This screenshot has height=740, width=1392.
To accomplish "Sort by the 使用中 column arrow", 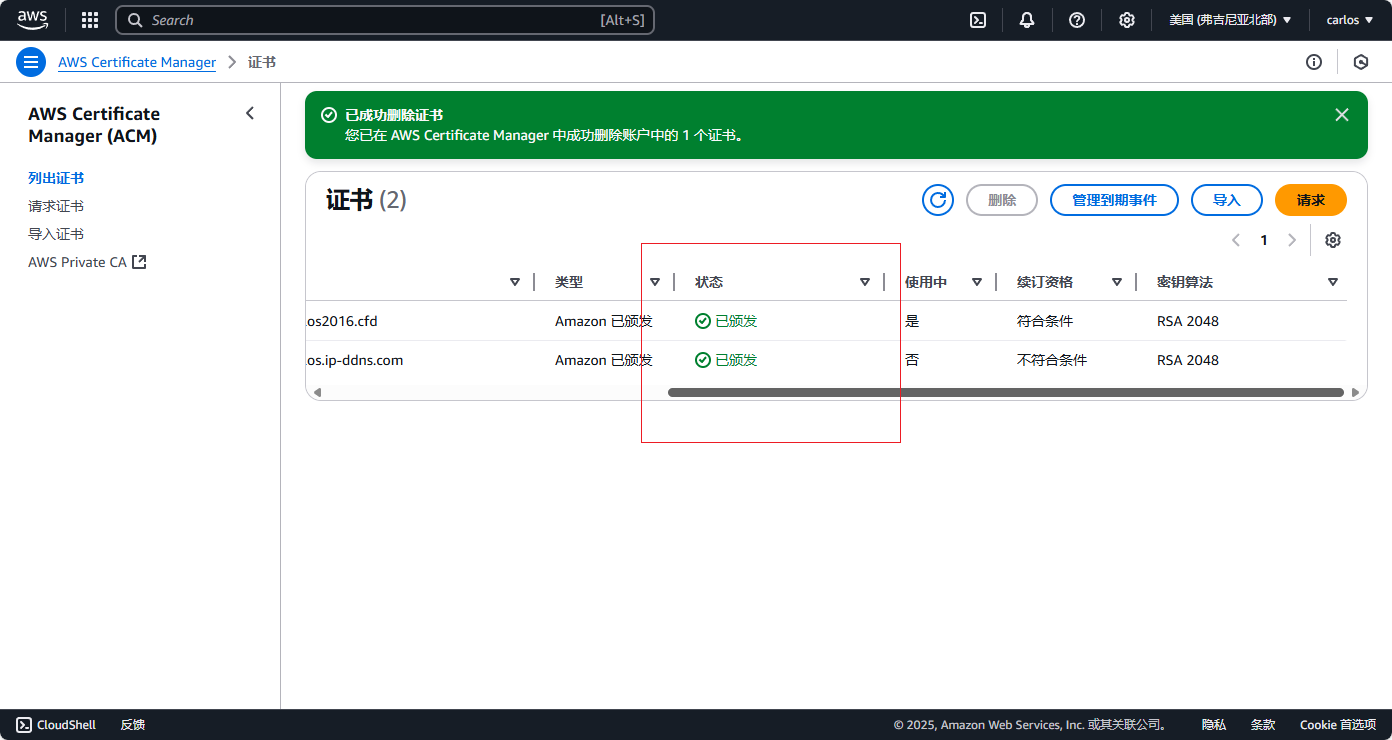I will click(977, 282).
